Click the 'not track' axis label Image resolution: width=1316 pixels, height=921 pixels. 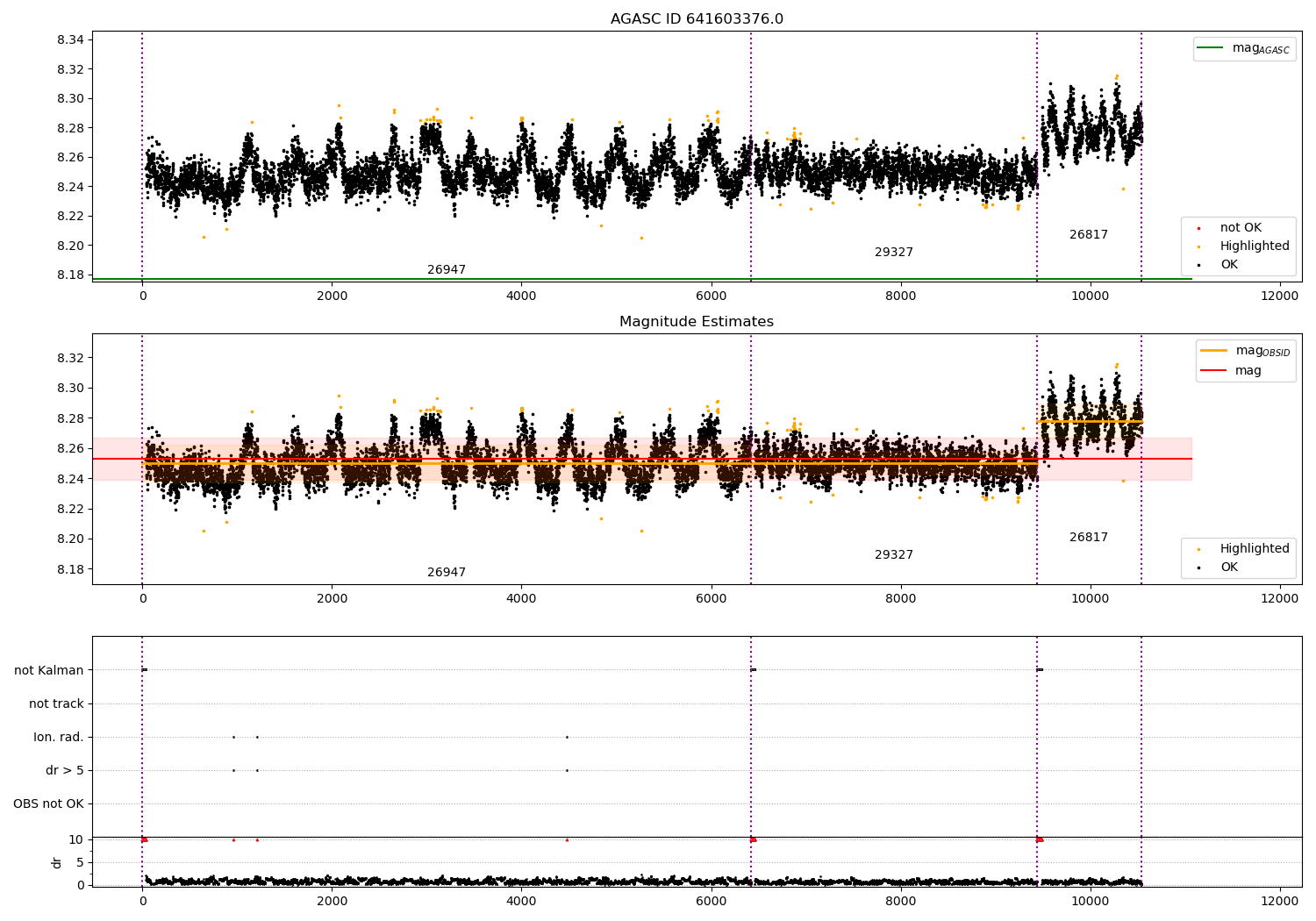(x=56, y=703)
